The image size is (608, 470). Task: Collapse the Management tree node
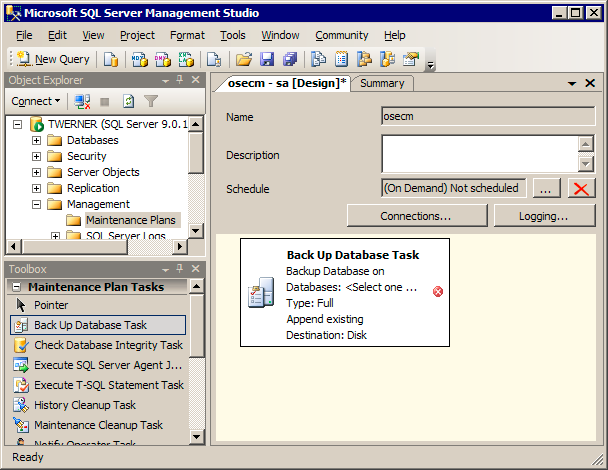click(x=37, y=204)
